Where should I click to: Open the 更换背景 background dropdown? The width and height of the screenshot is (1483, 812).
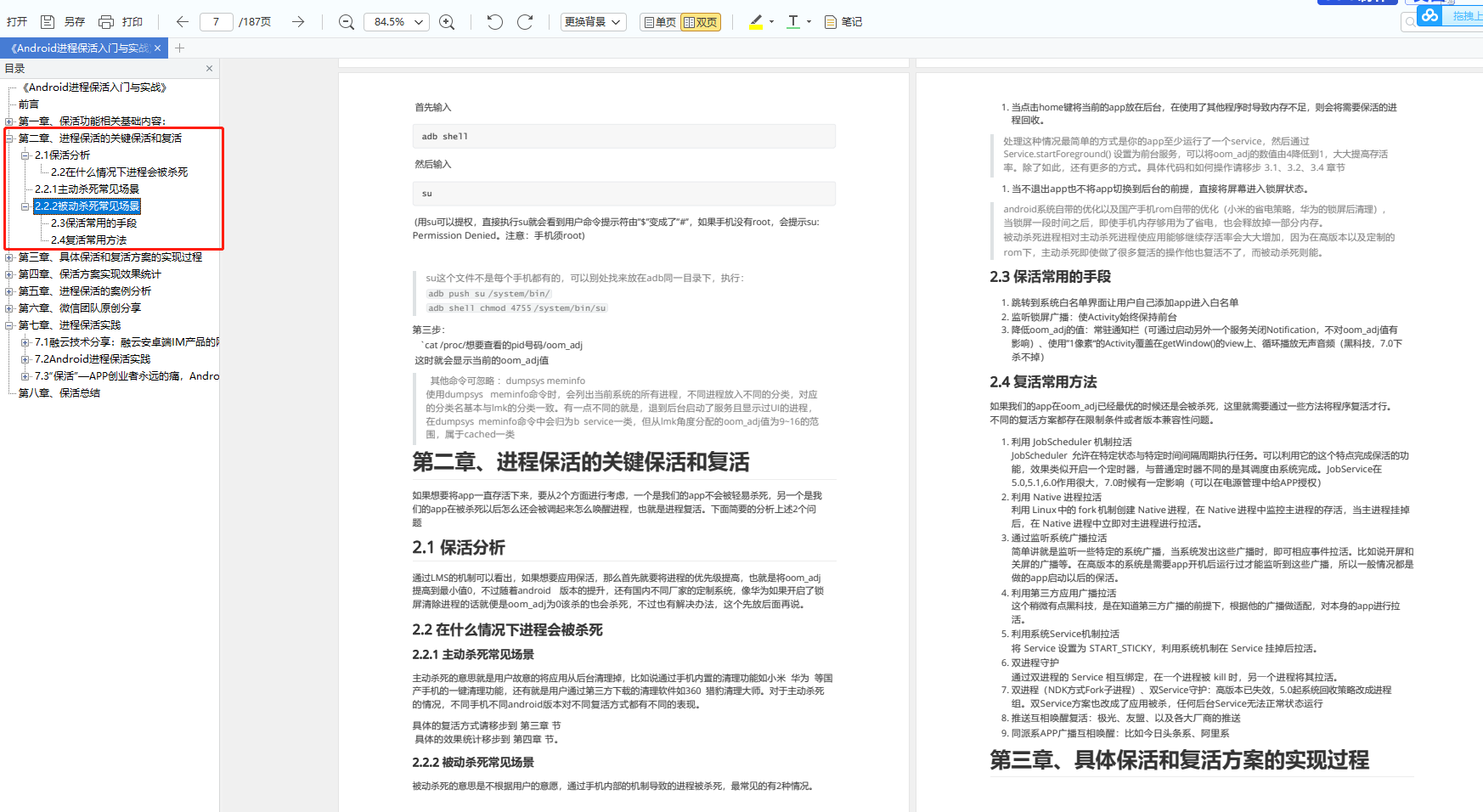point(593,22)
